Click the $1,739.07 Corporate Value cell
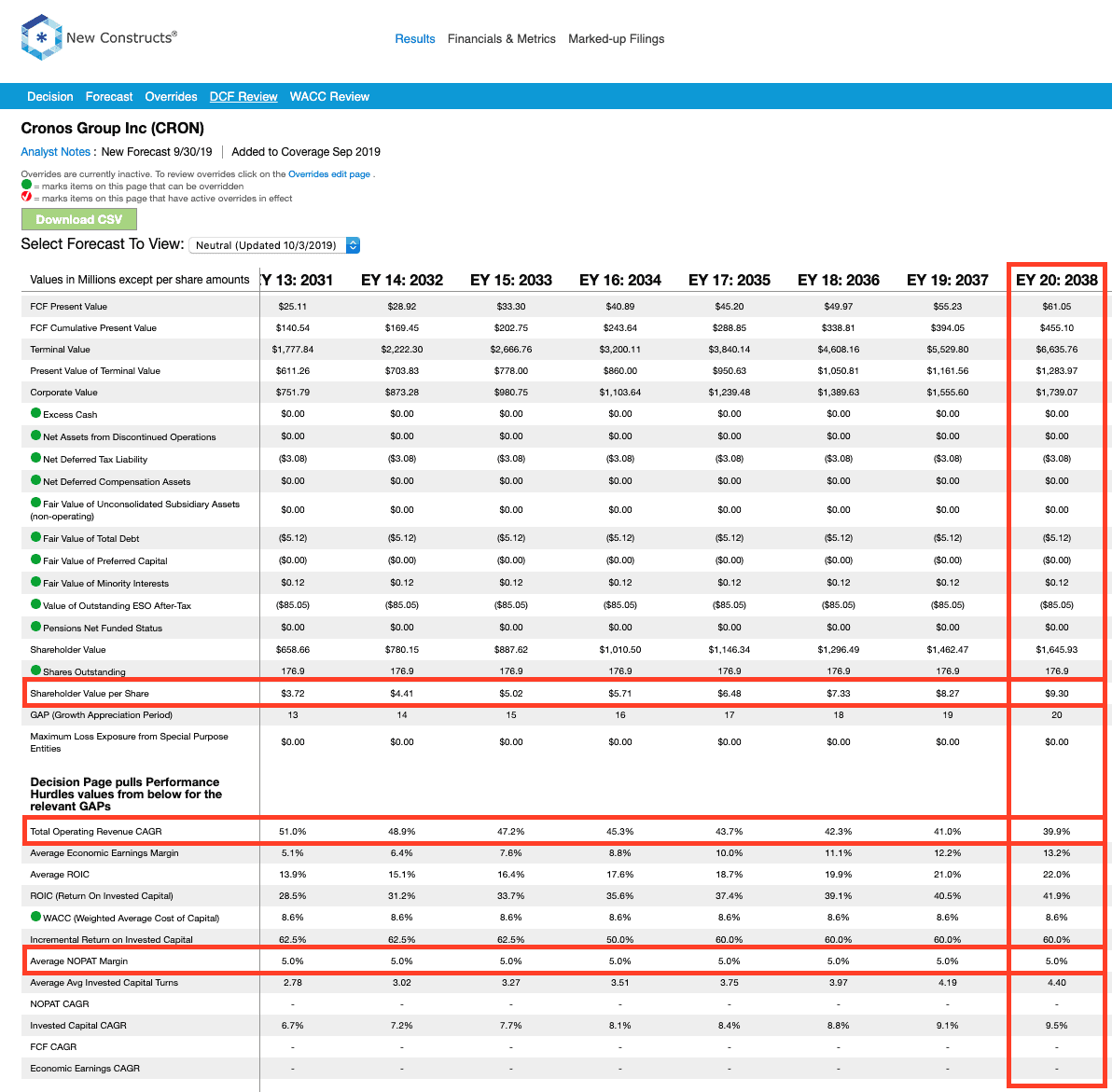The height and width of the screenshot is (1092, 1112). click(1057, 392)
